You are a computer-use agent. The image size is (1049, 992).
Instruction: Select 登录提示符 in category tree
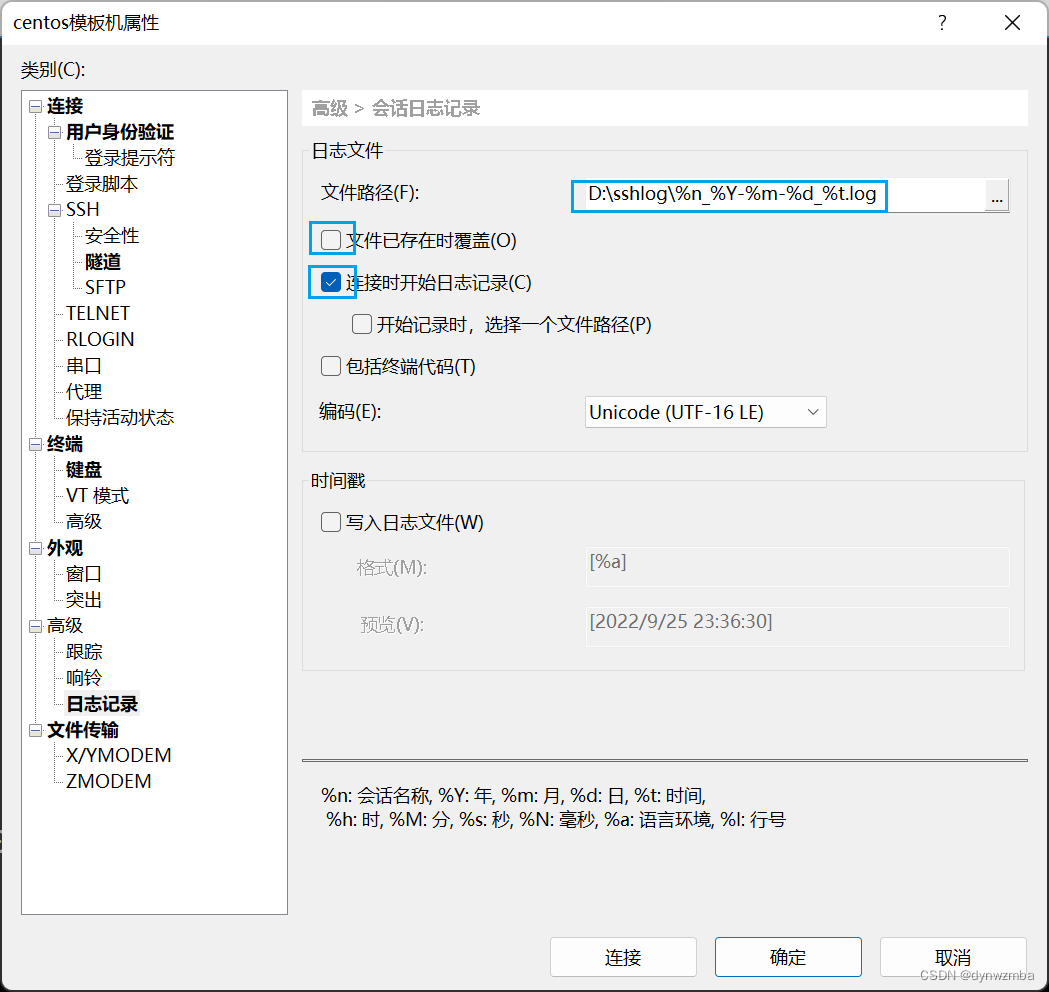[129, 159]
